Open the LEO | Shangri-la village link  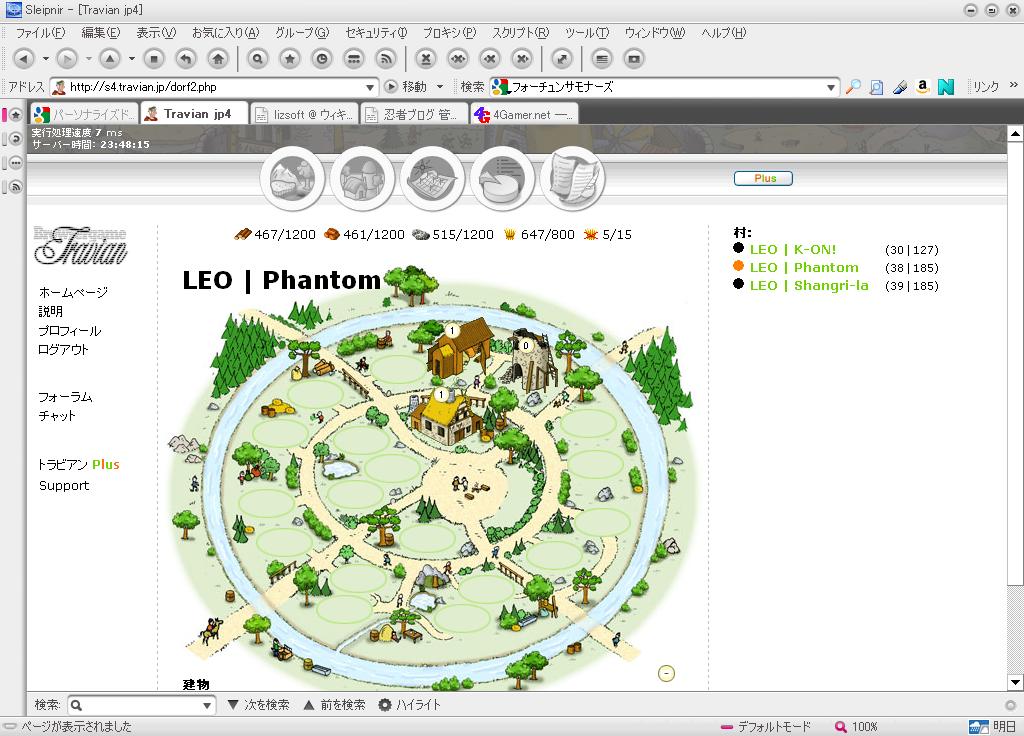809,285
